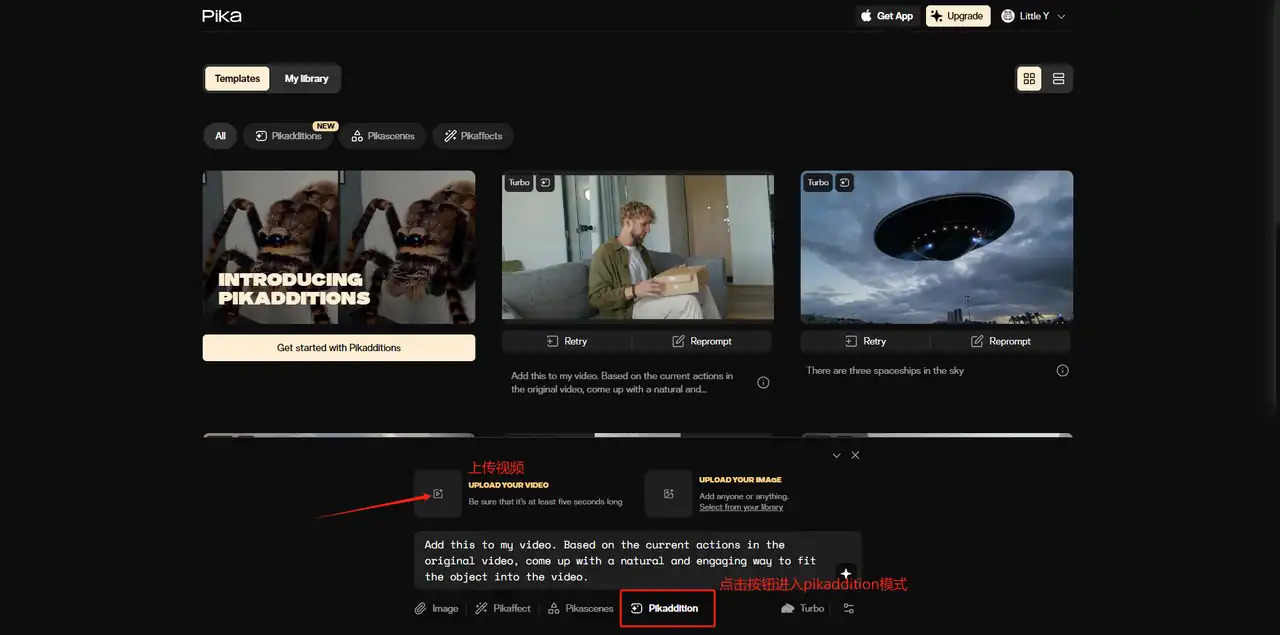Image resolution: width=1280 pixels, height=635 pixels.
Task: Open the Turbo model selector
Action: [803, 608]
